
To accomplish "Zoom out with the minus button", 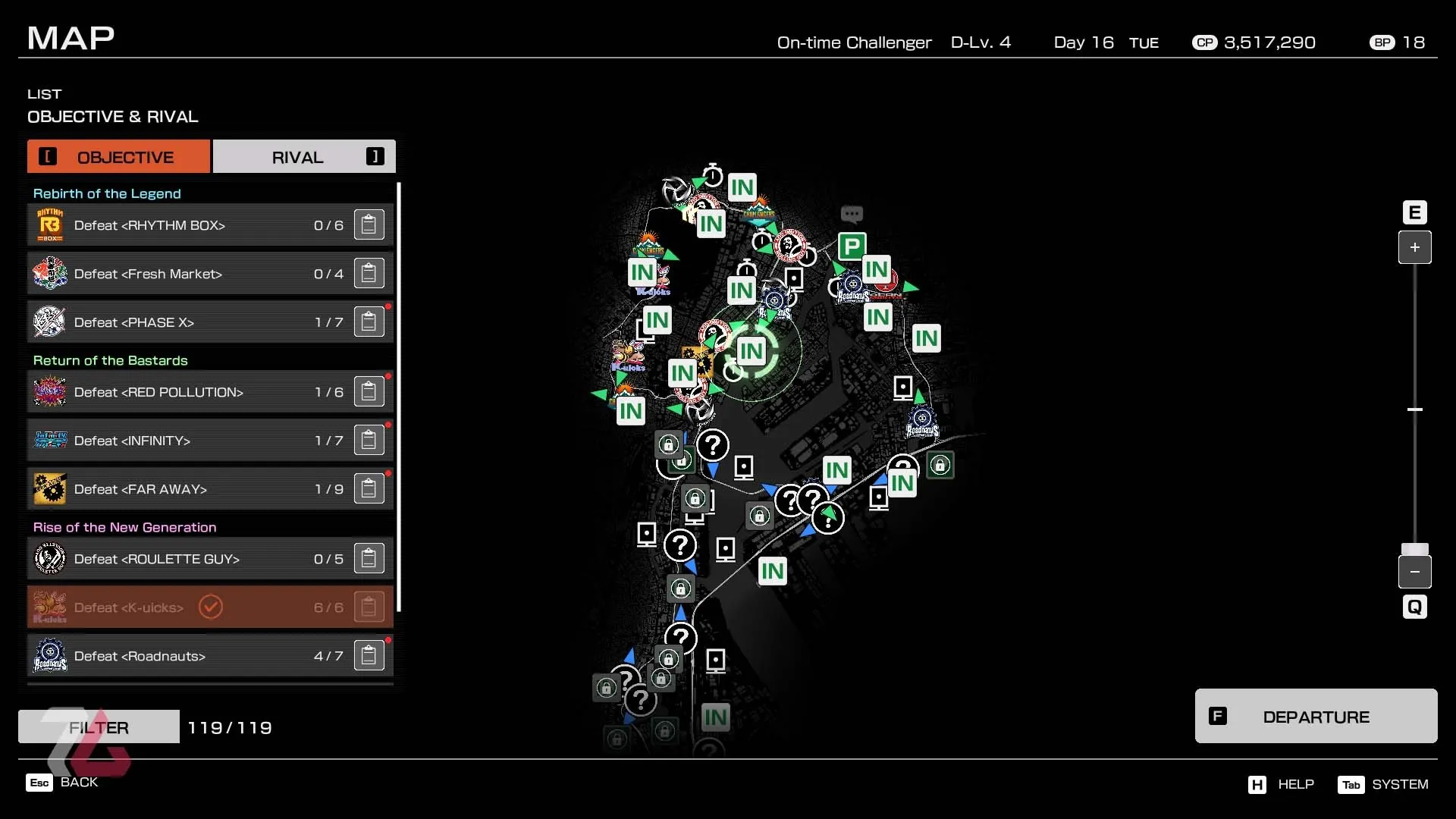I will [x=1414, y=572].
